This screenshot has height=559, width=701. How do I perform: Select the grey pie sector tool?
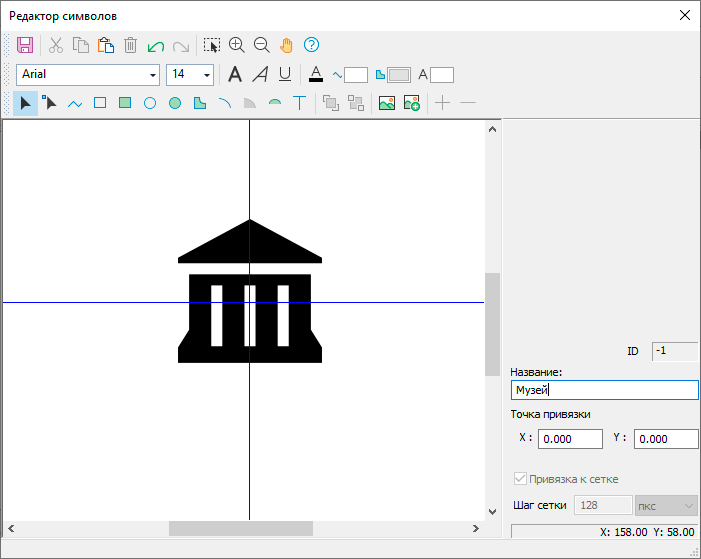point(249,104)
